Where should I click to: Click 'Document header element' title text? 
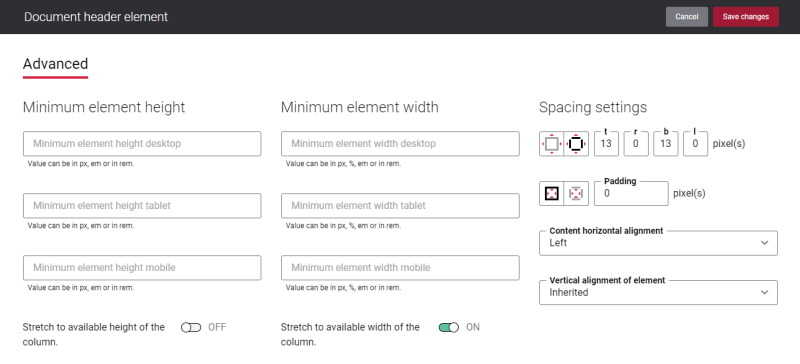96,17
